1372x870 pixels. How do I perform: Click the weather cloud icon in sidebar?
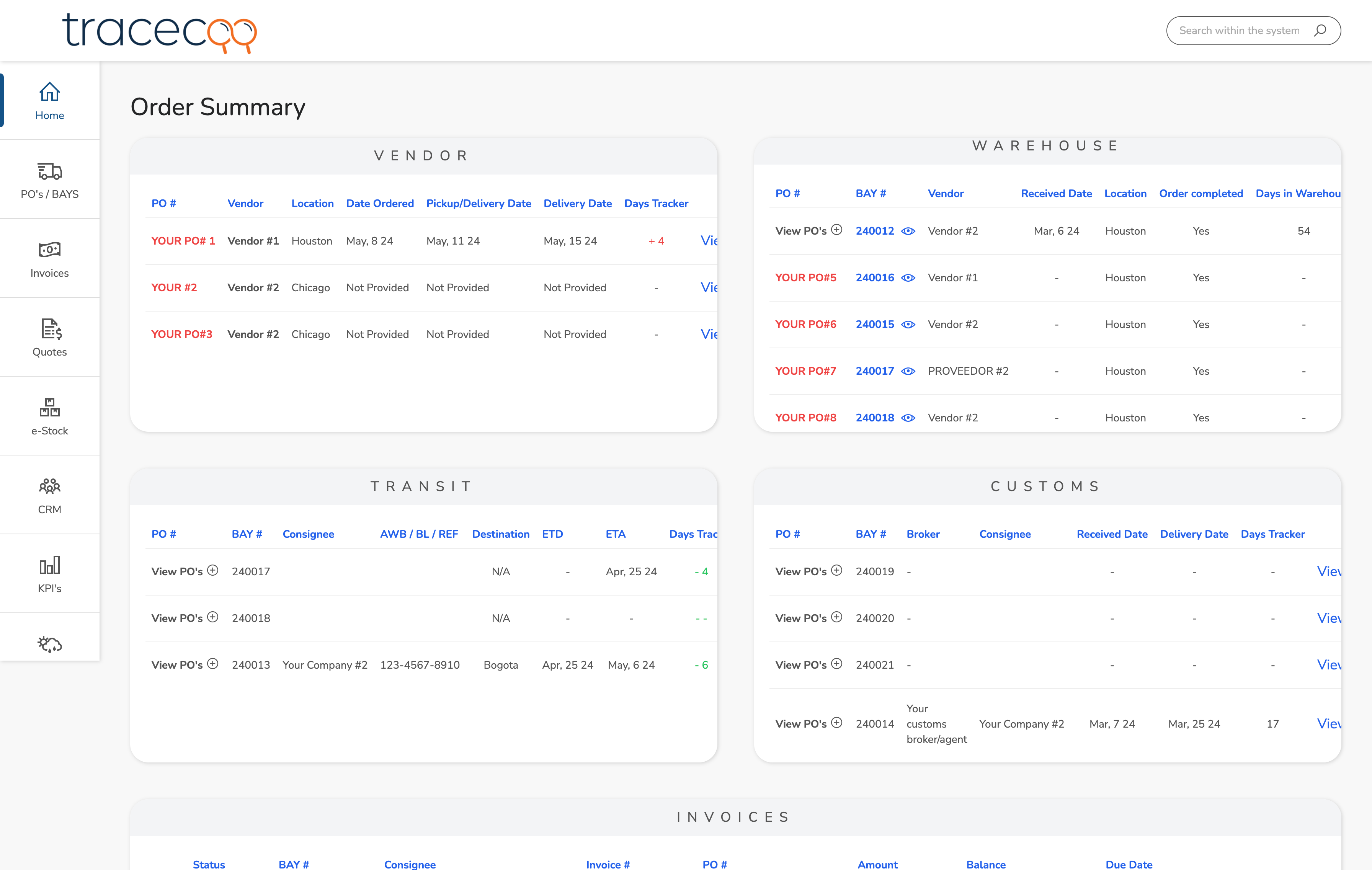click(x=49, y=644)
